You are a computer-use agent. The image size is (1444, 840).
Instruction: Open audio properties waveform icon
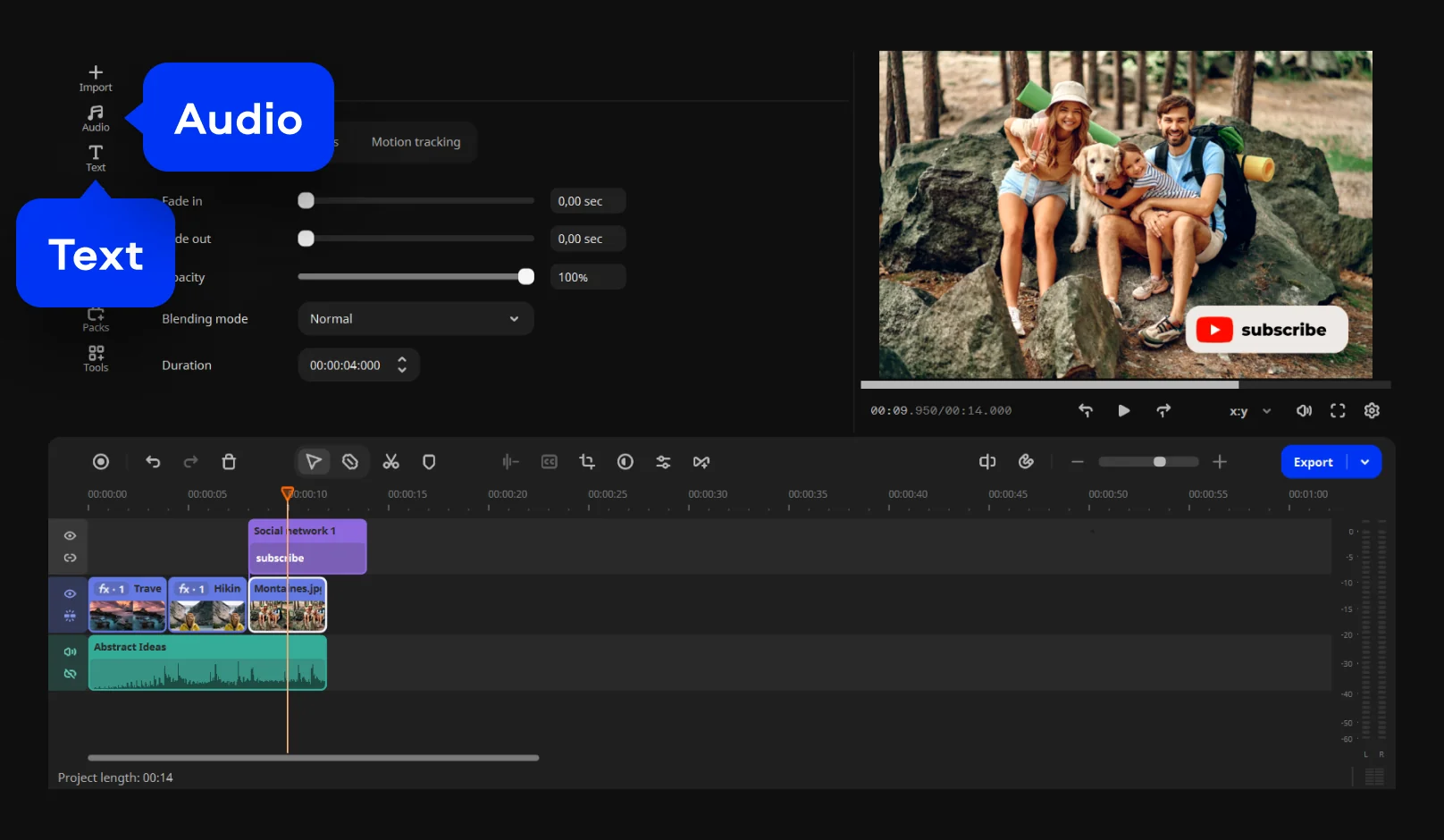(510, 462)
